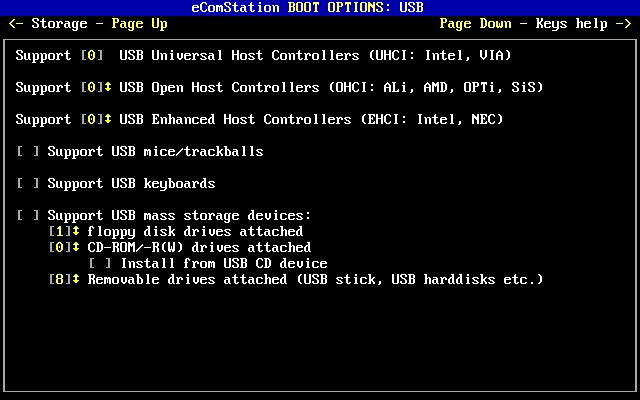Click the left arrow before Storage
Screen dimensions: 640x400
(x=16, y=24)
